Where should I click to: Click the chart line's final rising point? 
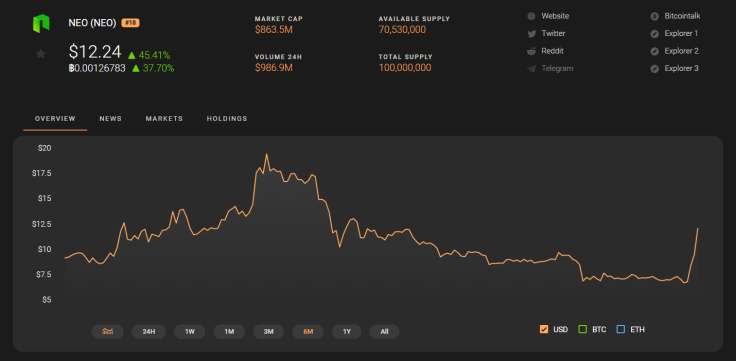pyautogui.click(x=698, y=229)
